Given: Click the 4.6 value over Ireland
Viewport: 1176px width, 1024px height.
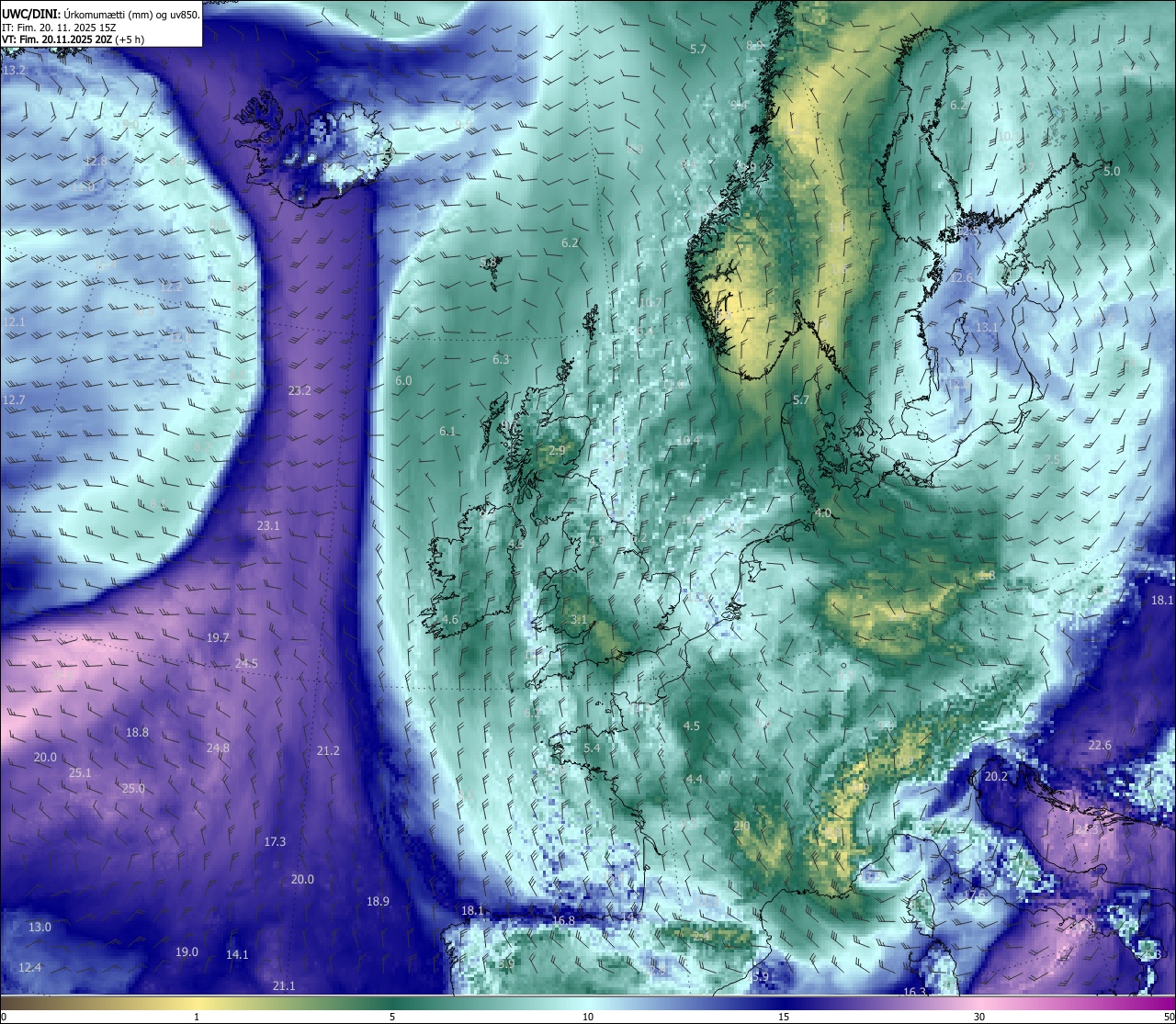Looking at the screenshot, I should click(x=449, y=620).
